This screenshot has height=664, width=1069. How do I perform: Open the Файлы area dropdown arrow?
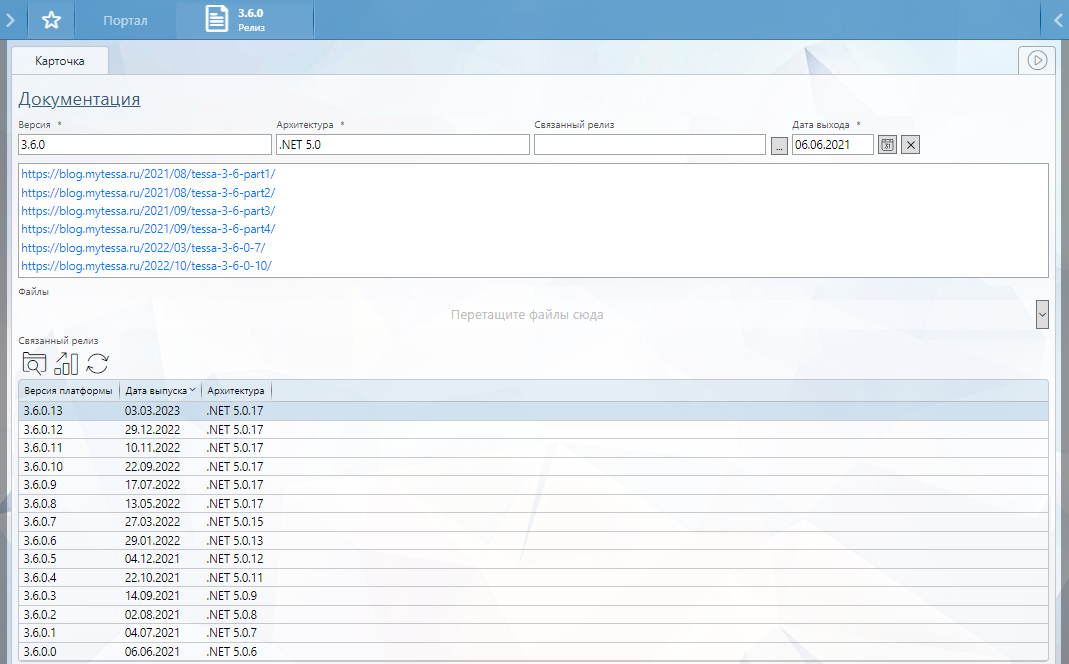click(1042, 314)
